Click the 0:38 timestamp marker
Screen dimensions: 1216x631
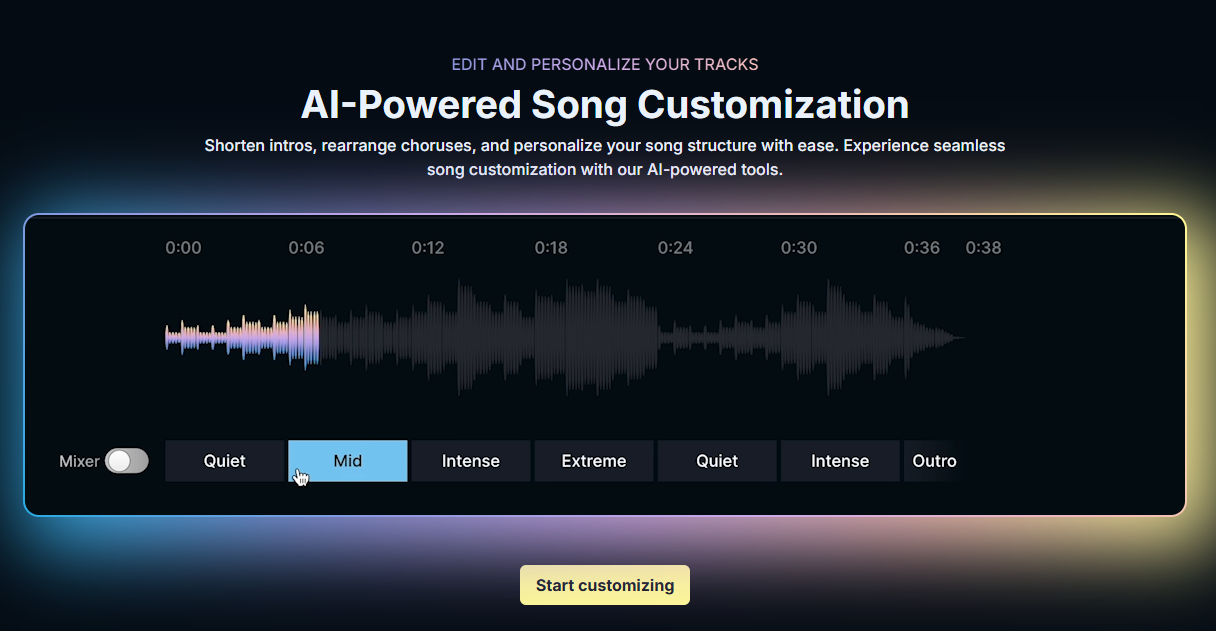pyautogui.click(x=984, y=247)
